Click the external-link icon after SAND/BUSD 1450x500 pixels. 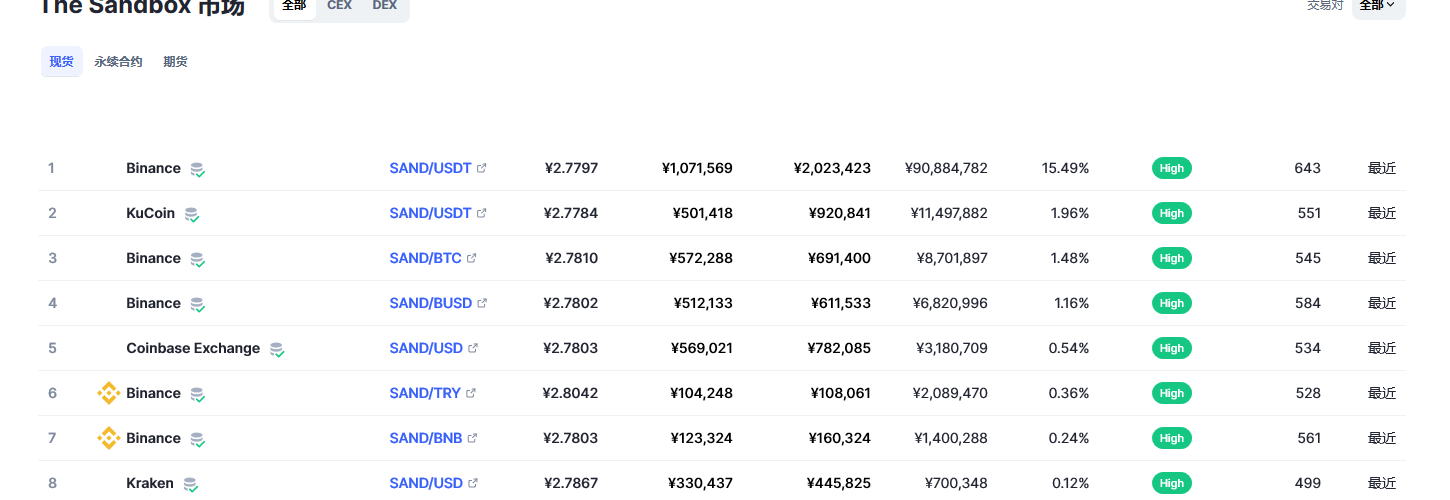pyautogui.click(x=482, y=303)
